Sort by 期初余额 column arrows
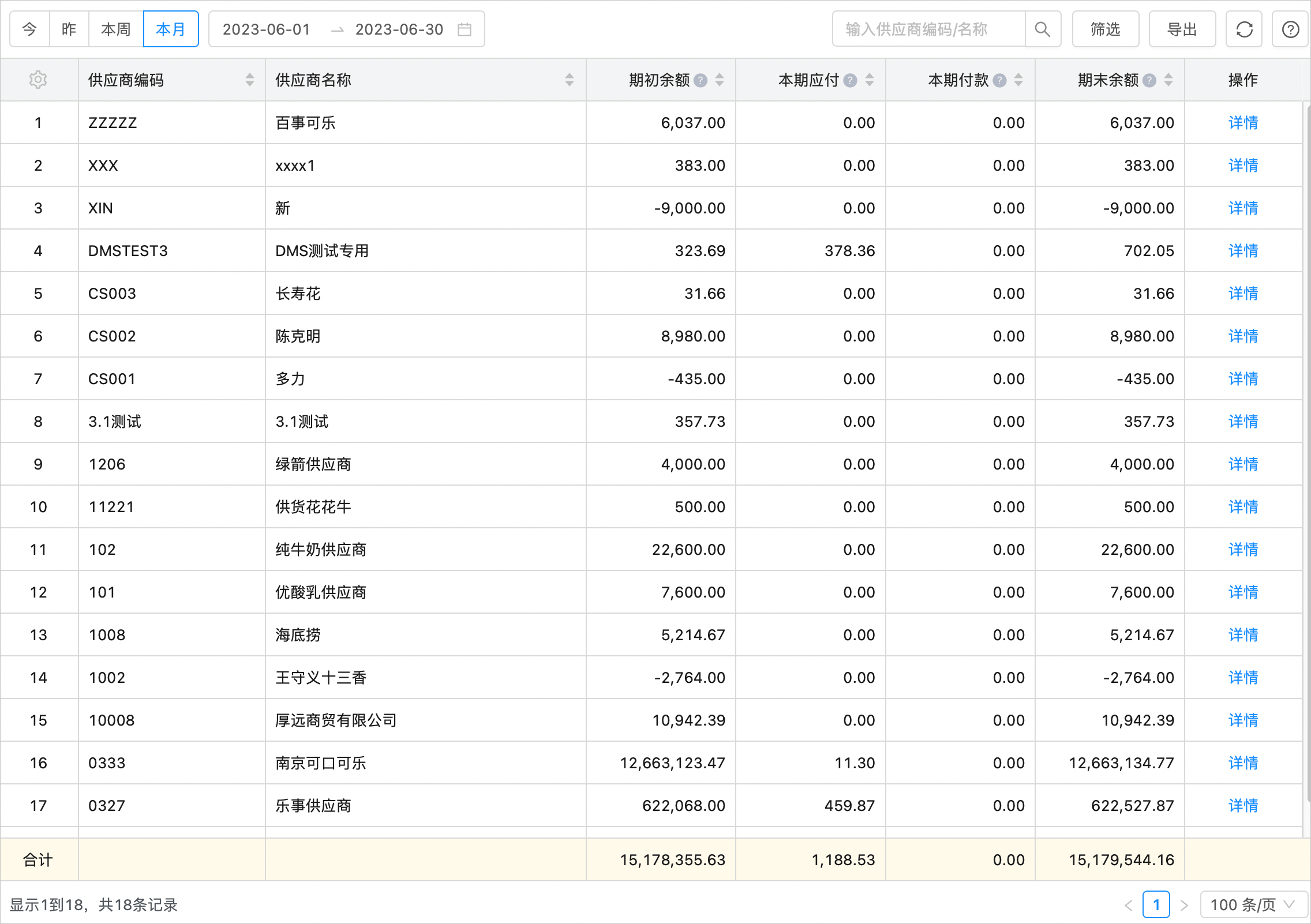The image size is (1311, 924). point(720,80)
